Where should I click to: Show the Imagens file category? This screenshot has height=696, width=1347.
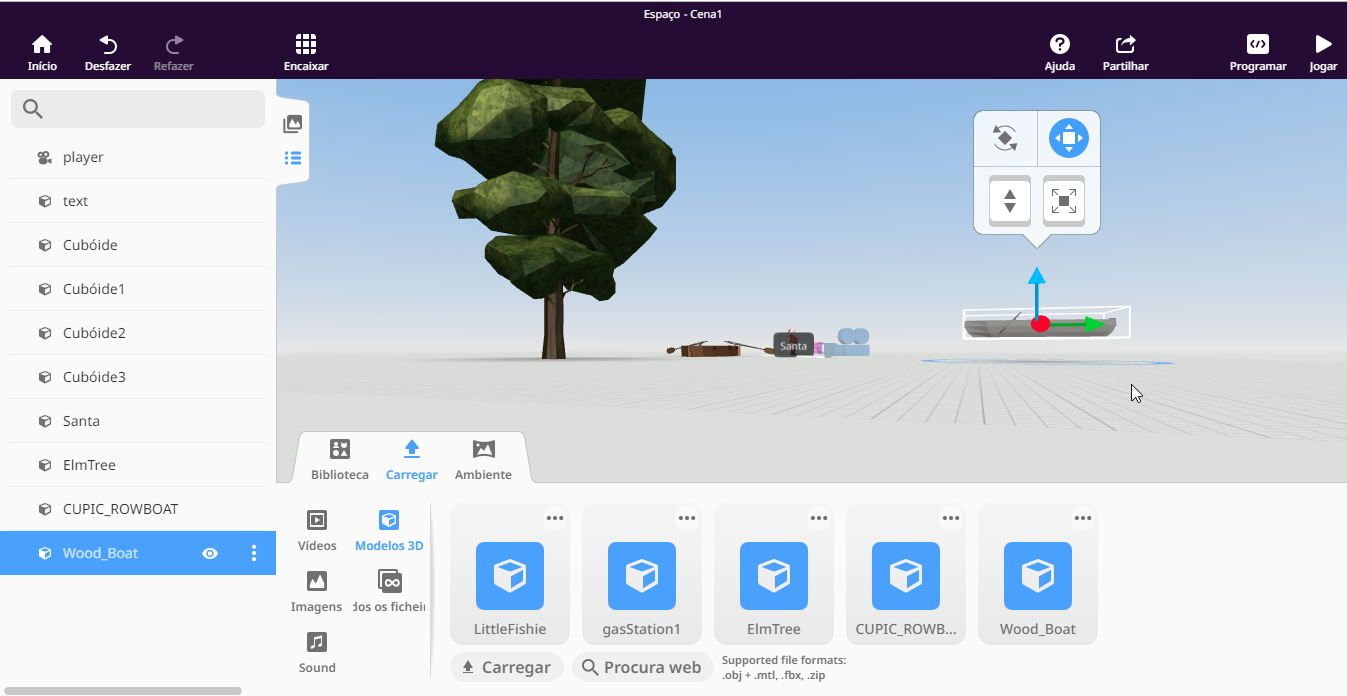[317, 592]
